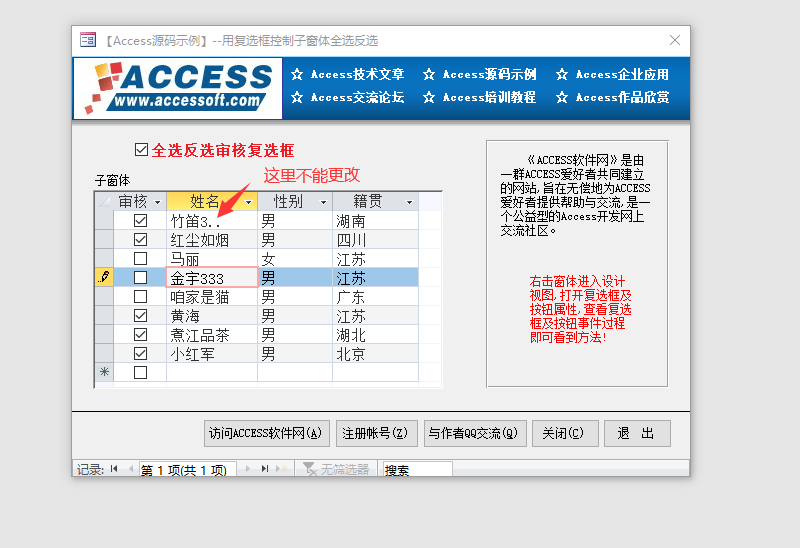Go to first record navigation arrow
800x548 pixels.
coord(114,468)
